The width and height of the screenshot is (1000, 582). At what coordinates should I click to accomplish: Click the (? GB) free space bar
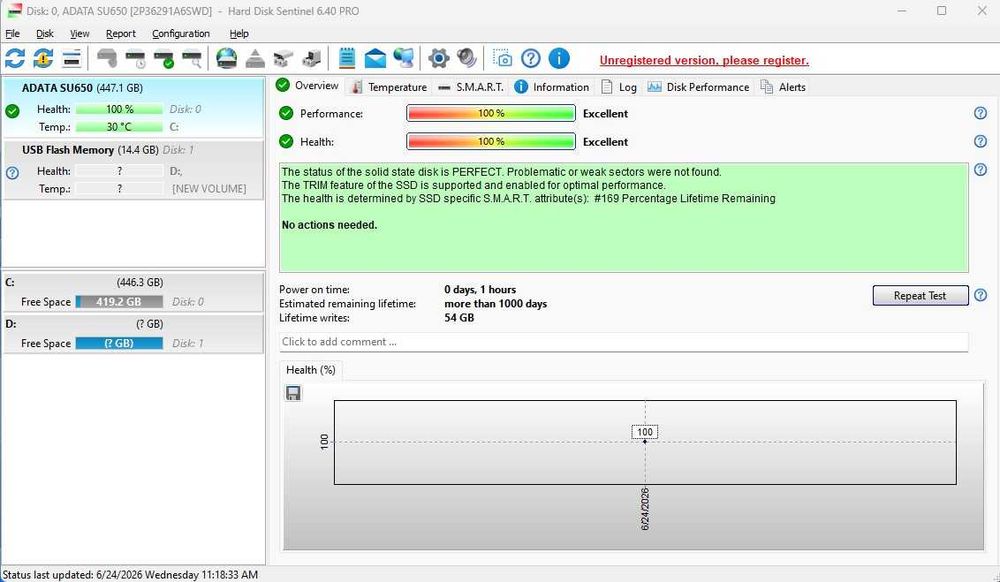(x=119, y=343)
